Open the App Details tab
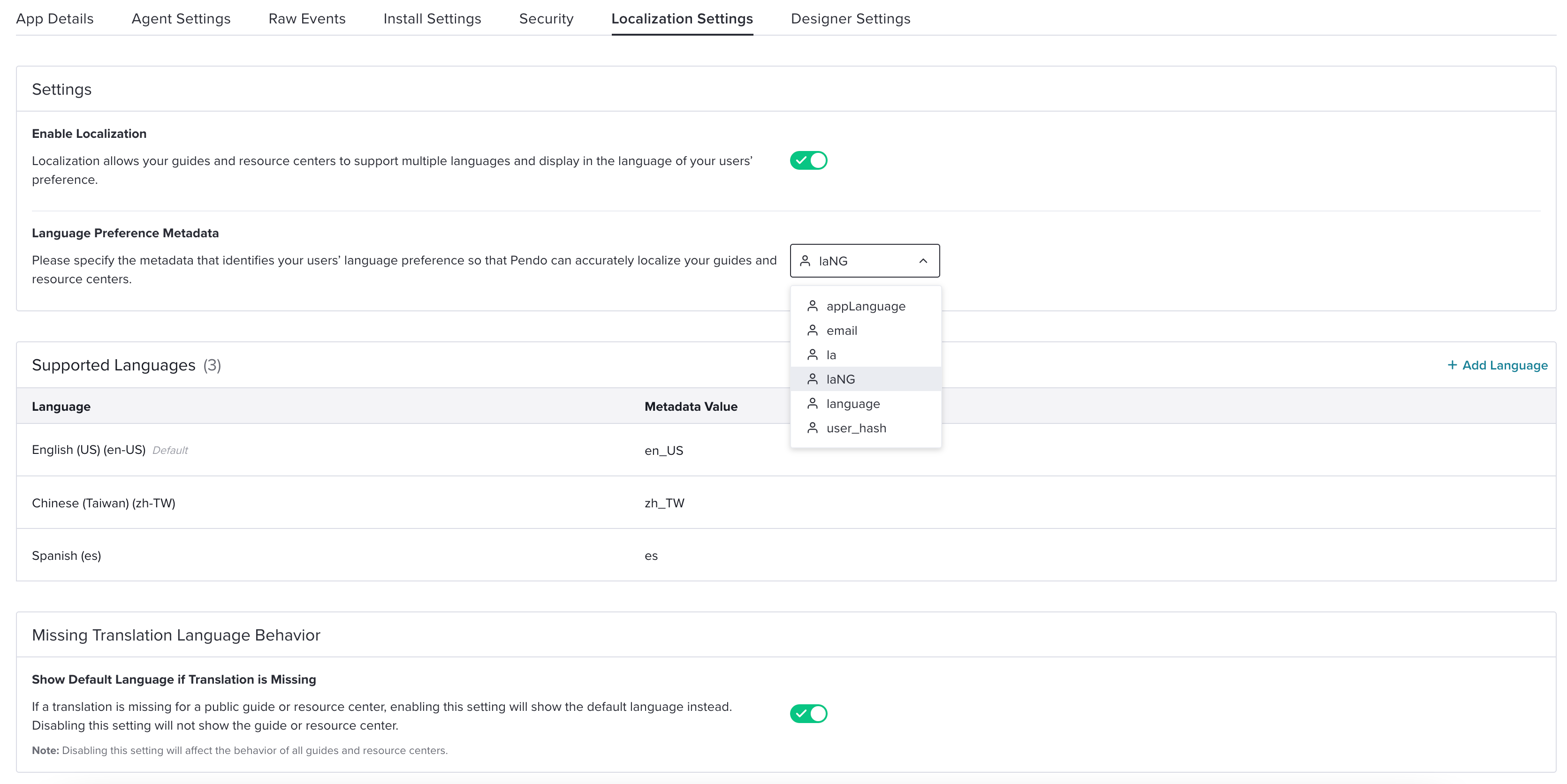This screenshot has width=1567, height=784. (55, 19)
